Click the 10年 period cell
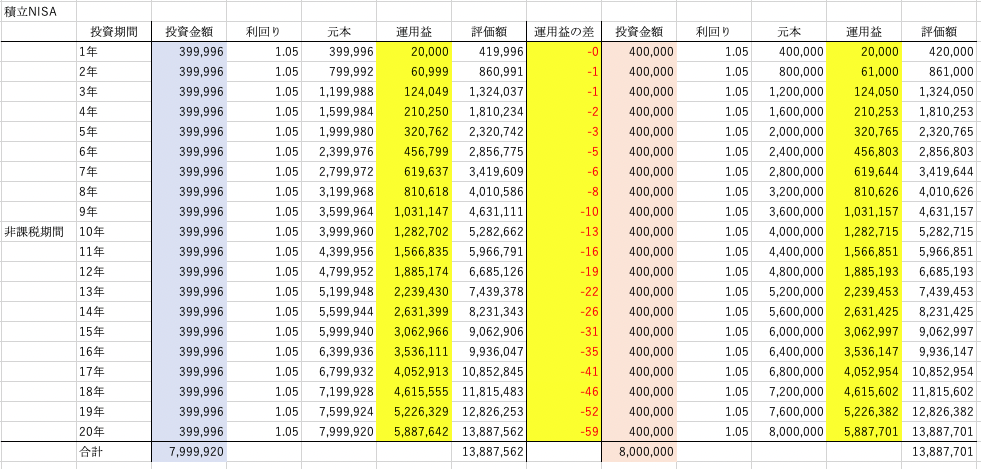The image size is (981, 469). [113, 231]
